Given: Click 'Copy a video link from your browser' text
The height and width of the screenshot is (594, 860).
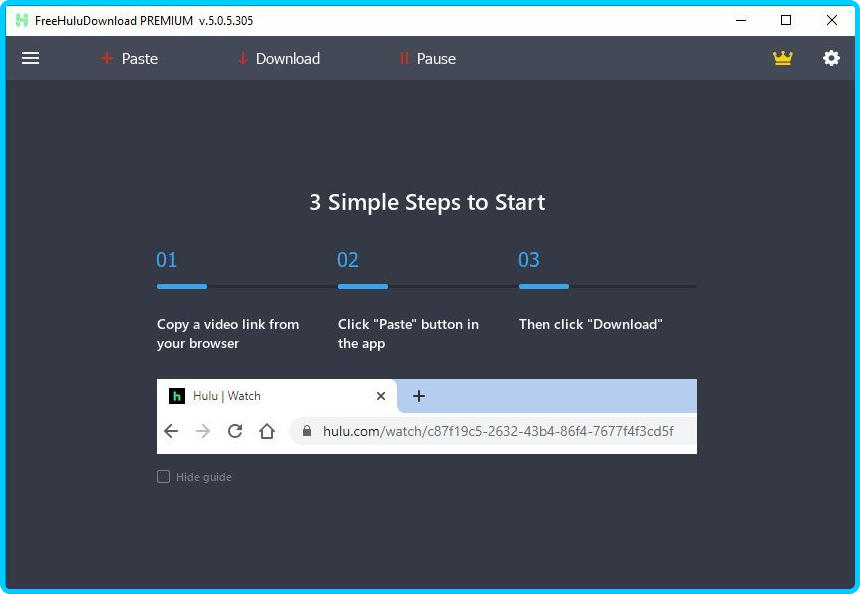Looking at the screenshot, I should [228, 333].
